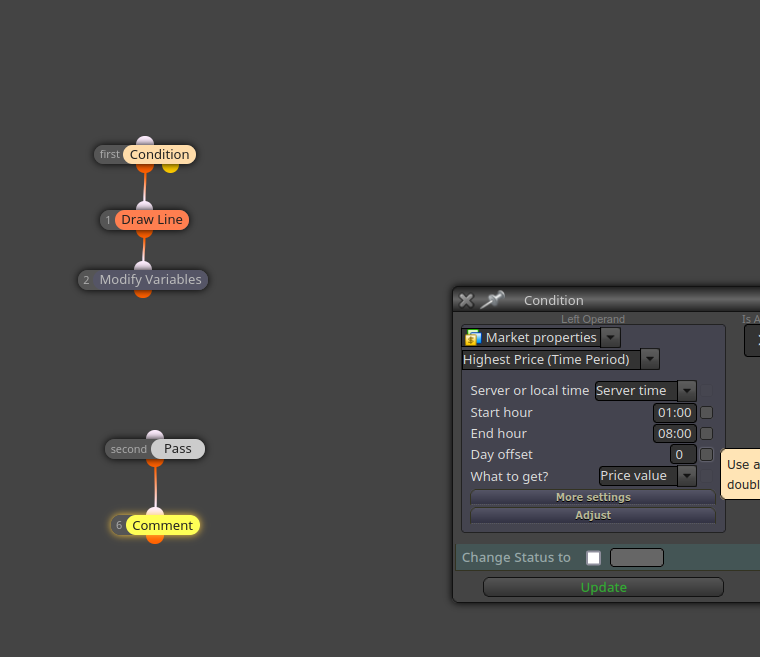This screenshot has height=657, width=760.
Task: Edit the Day offset value field
Action: (x=683, y=454)
